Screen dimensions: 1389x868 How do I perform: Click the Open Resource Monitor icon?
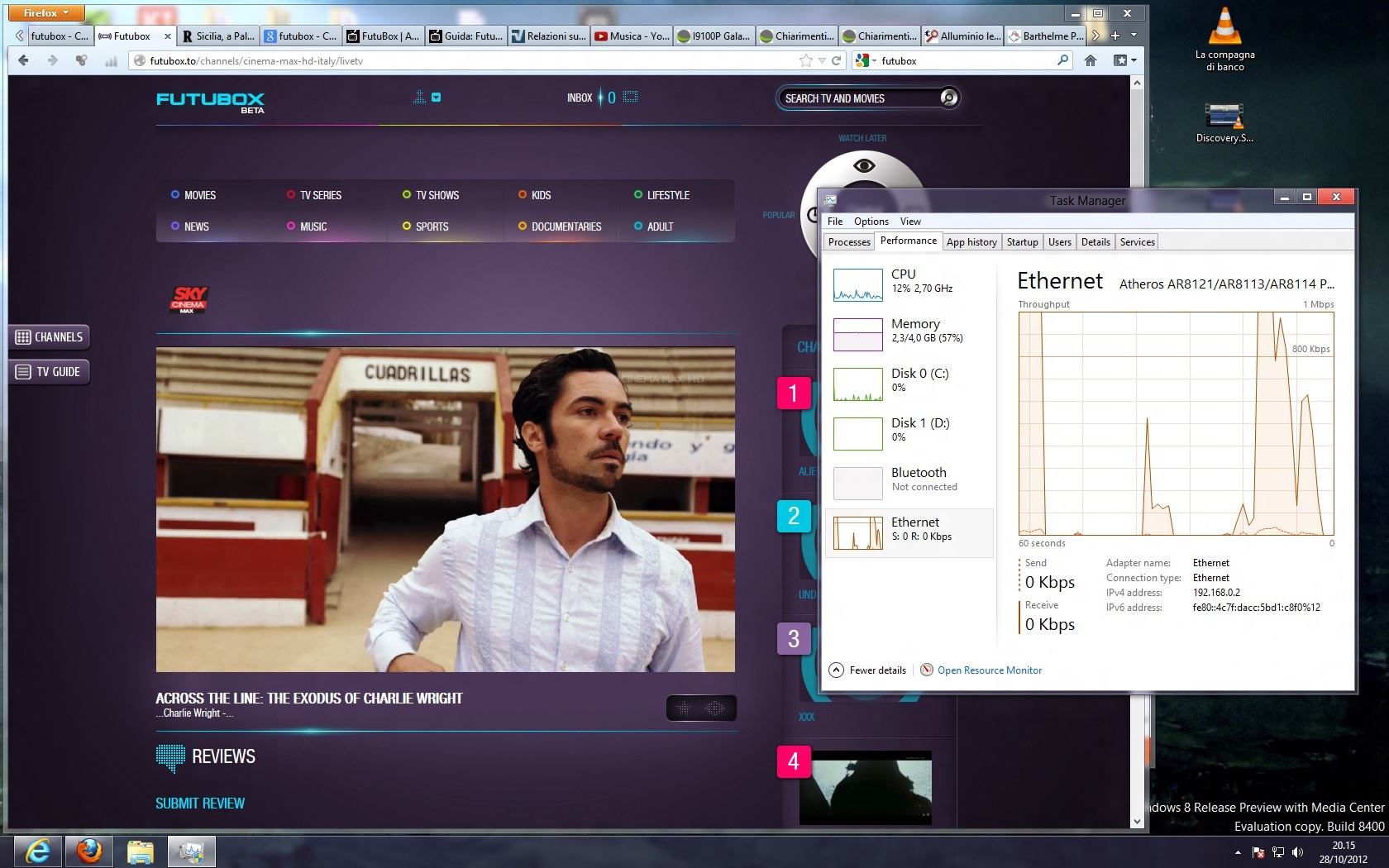927,670
